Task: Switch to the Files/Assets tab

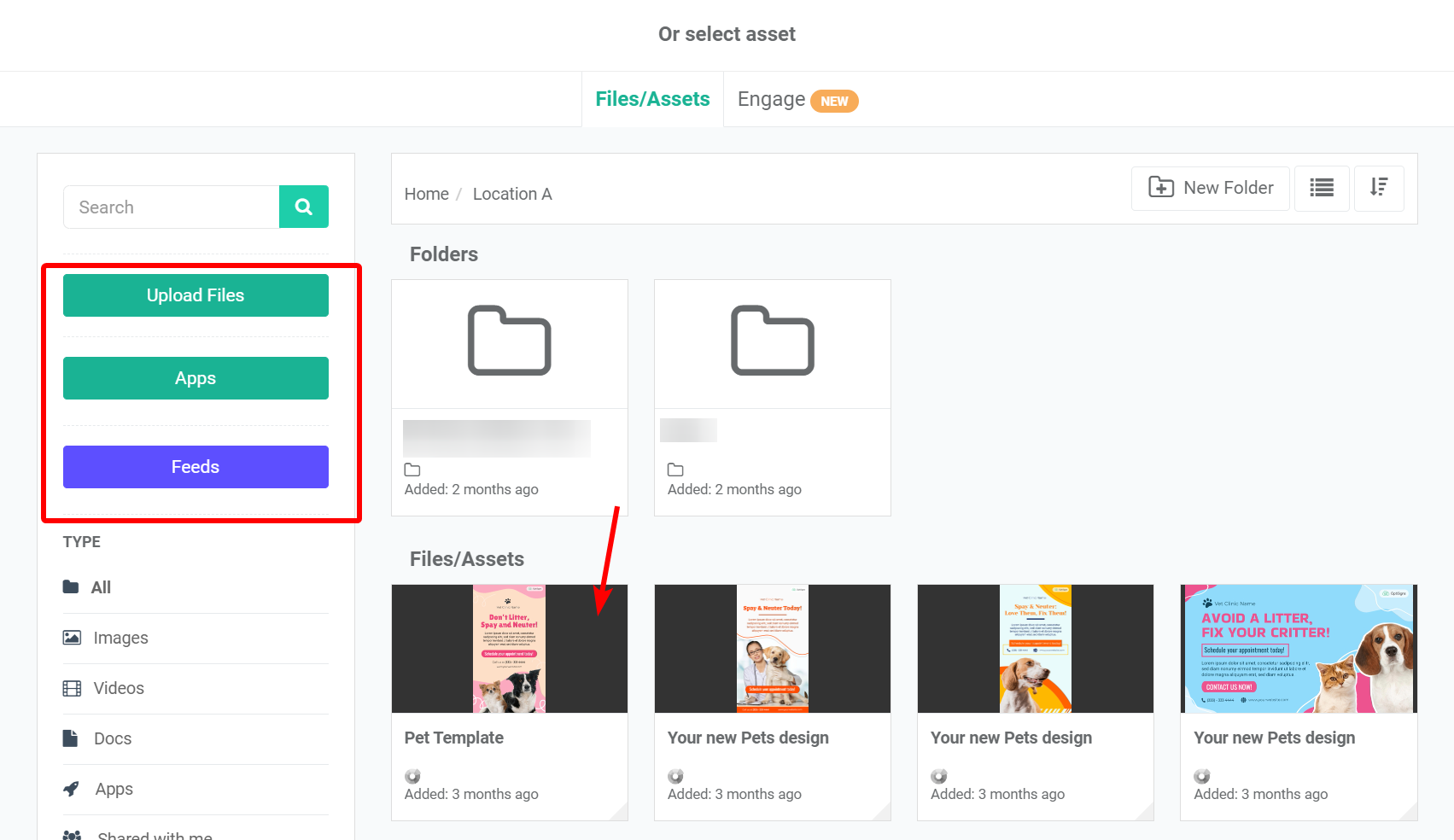Action: (x=652, y=99)
